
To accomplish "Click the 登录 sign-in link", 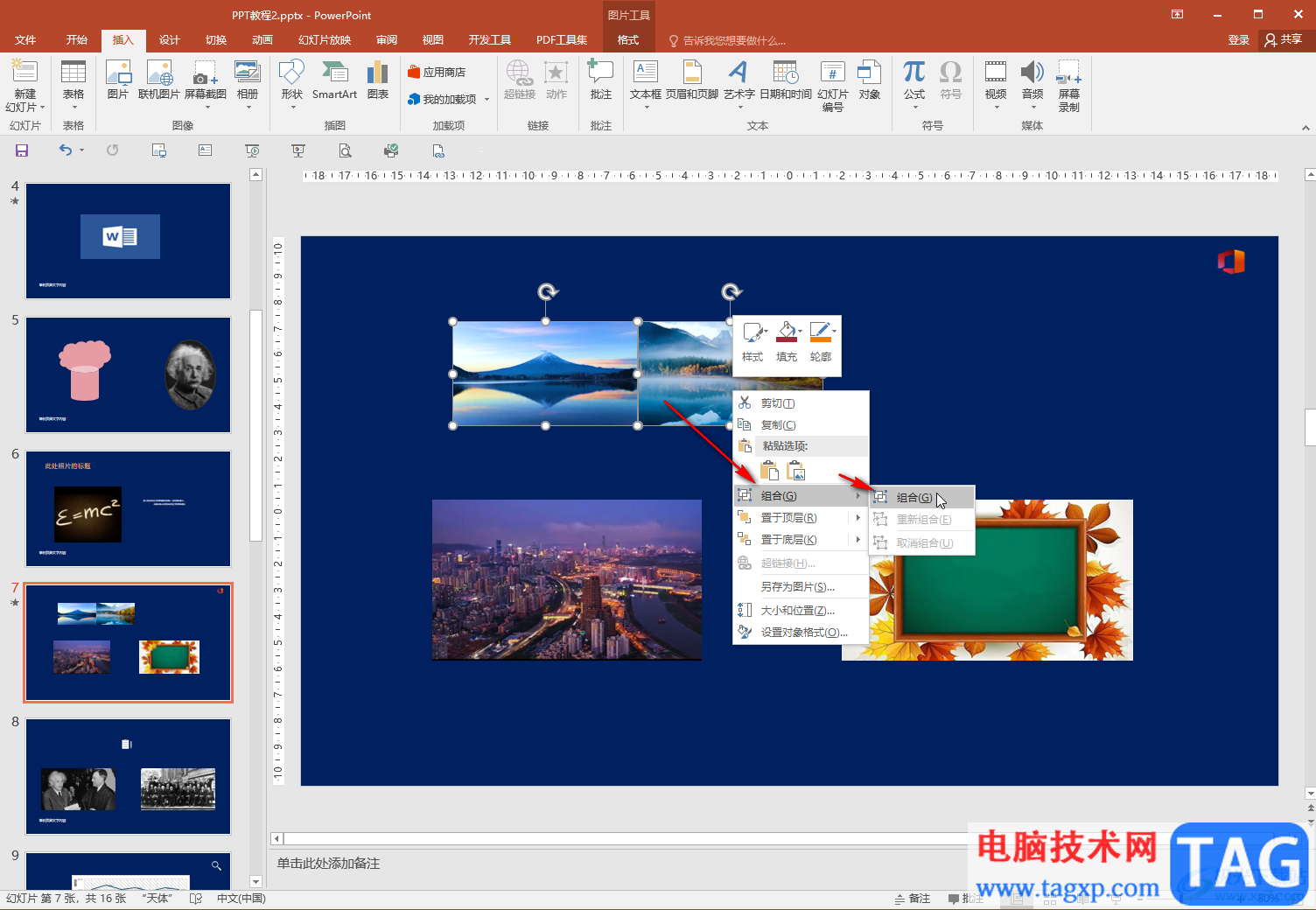I will click(1238, 40).
